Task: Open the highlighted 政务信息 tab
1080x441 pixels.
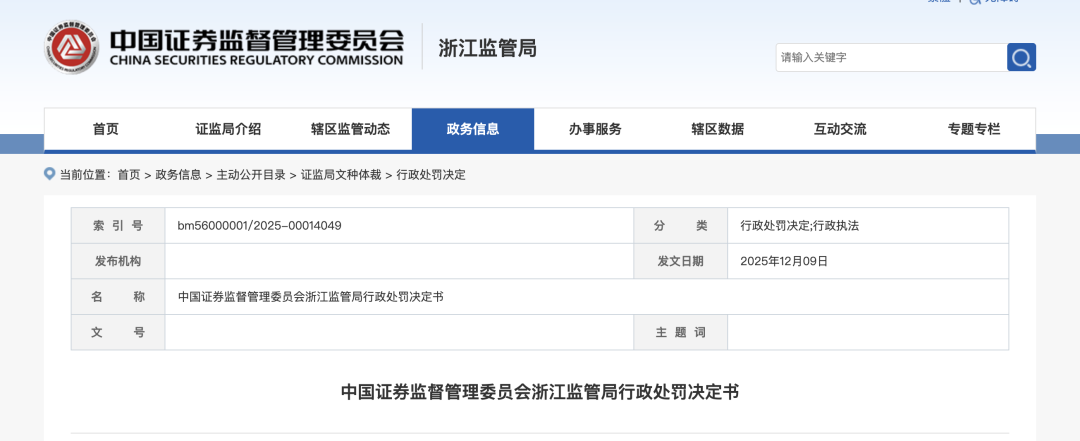Action: [473, 129]
